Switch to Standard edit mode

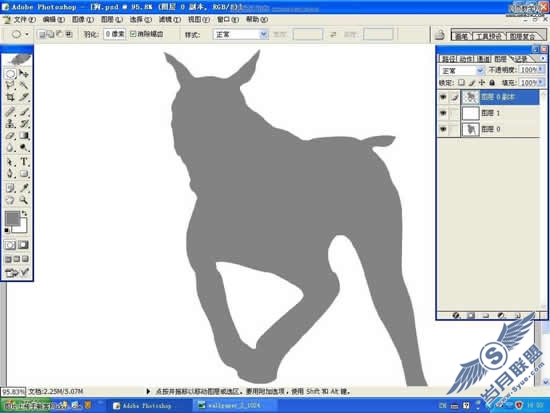10,245
